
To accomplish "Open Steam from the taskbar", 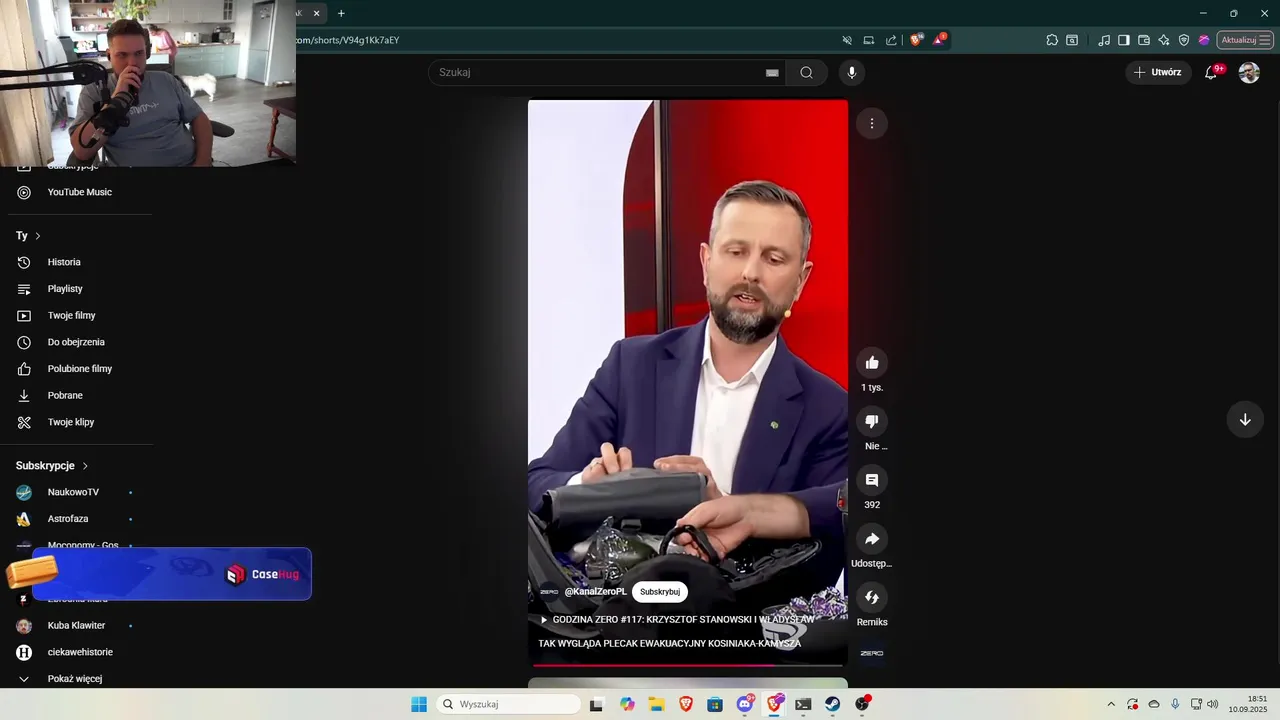I will pos(832,704).
